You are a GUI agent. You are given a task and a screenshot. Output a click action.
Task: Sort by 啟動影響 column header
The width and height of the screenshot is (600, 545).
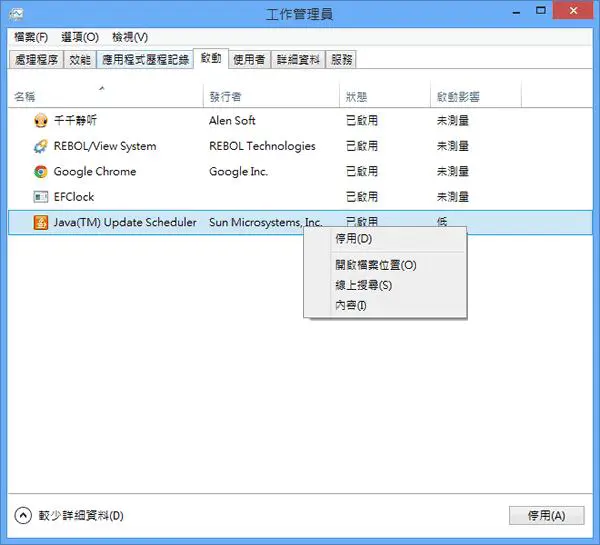coord(476,96)
